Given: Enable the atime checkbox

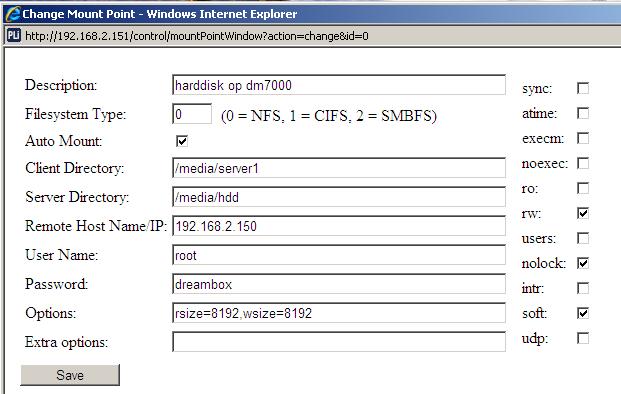Looking at the screenshot, I should [x=583, y=113].
